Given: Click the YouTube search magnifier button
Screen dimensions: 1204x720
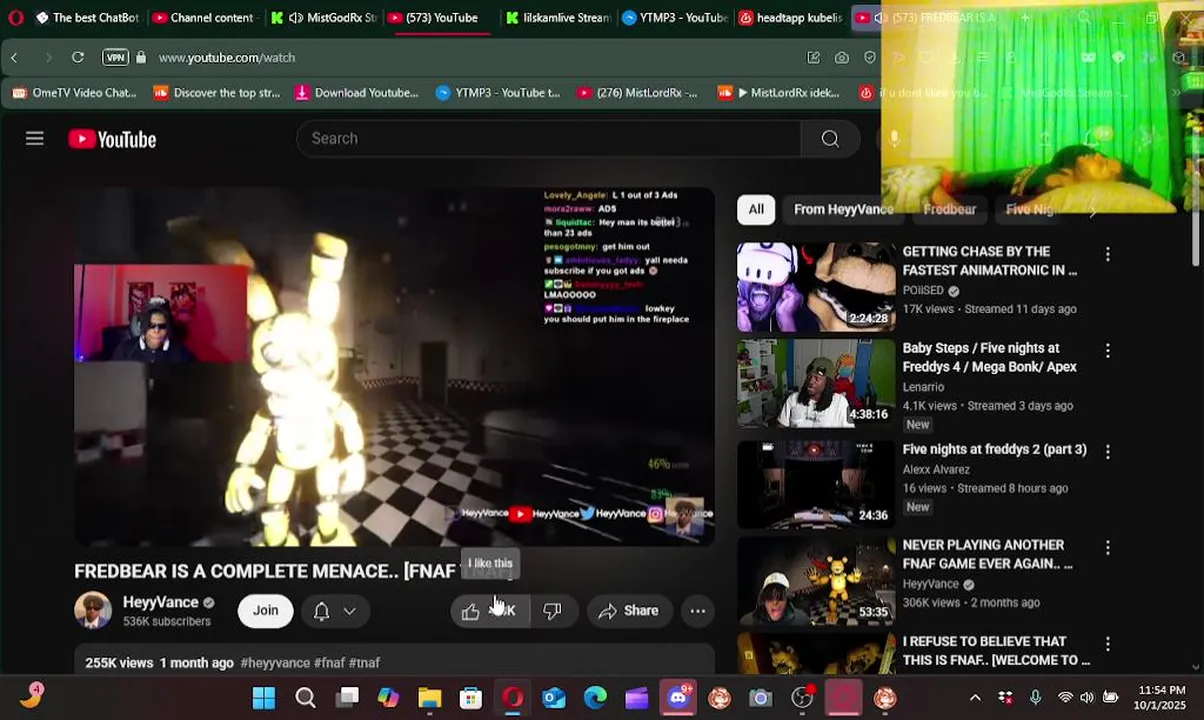Looking at the screenshot, I should point(830,139).
